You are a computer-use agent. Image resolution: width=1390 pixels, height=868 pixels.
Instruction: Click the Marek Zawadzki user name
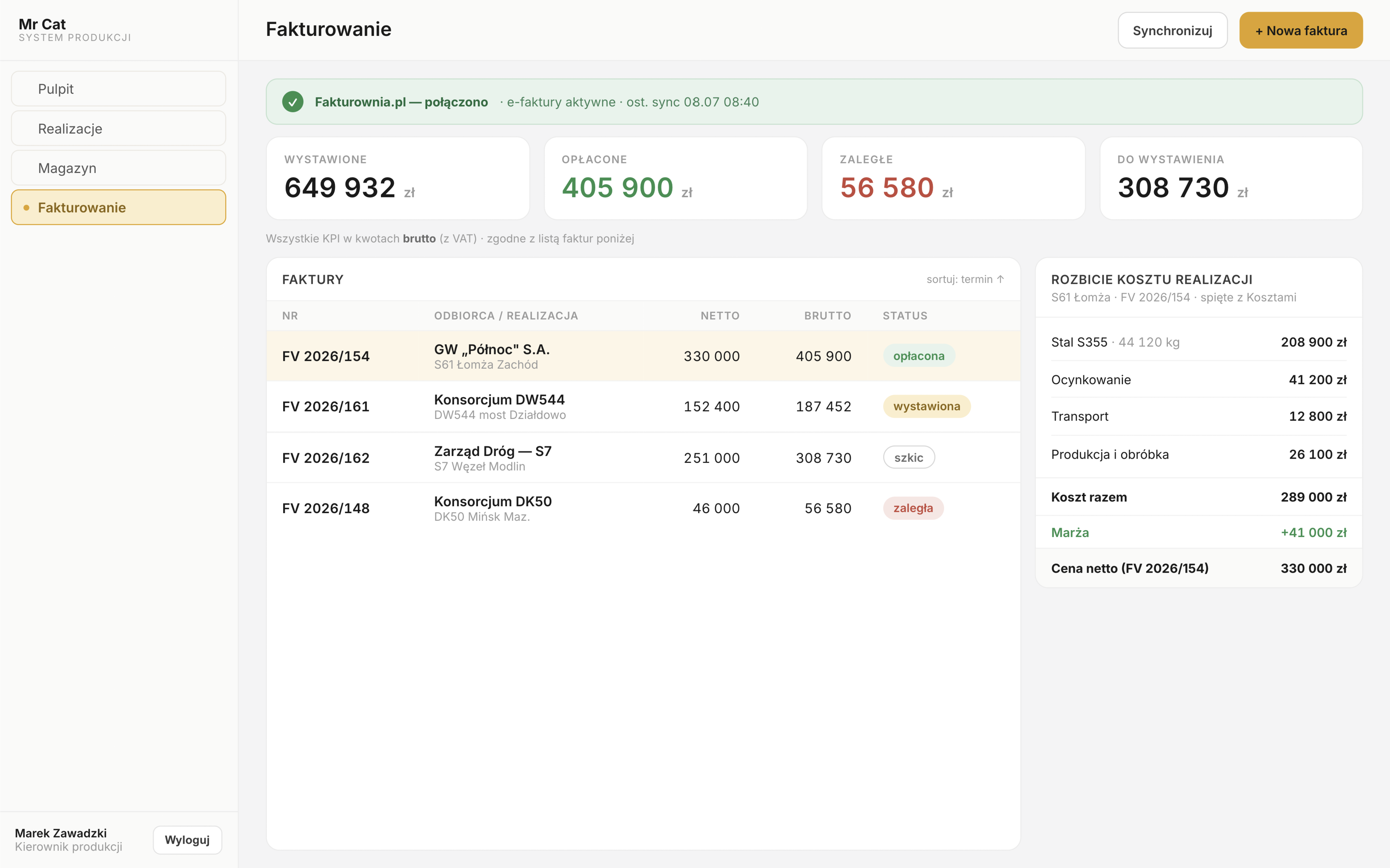(61, 833)
